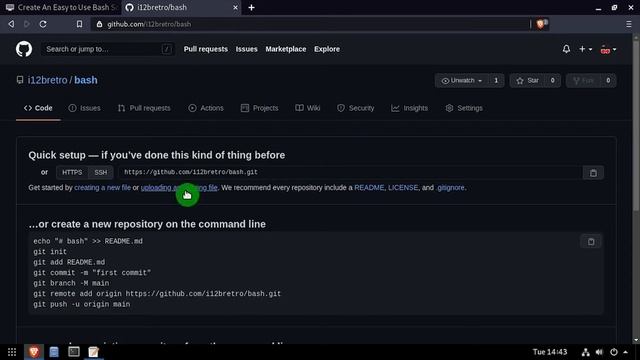The height and width of the screenshot is (360, 640).
Task: Go back in browser history
Action: 11,24
